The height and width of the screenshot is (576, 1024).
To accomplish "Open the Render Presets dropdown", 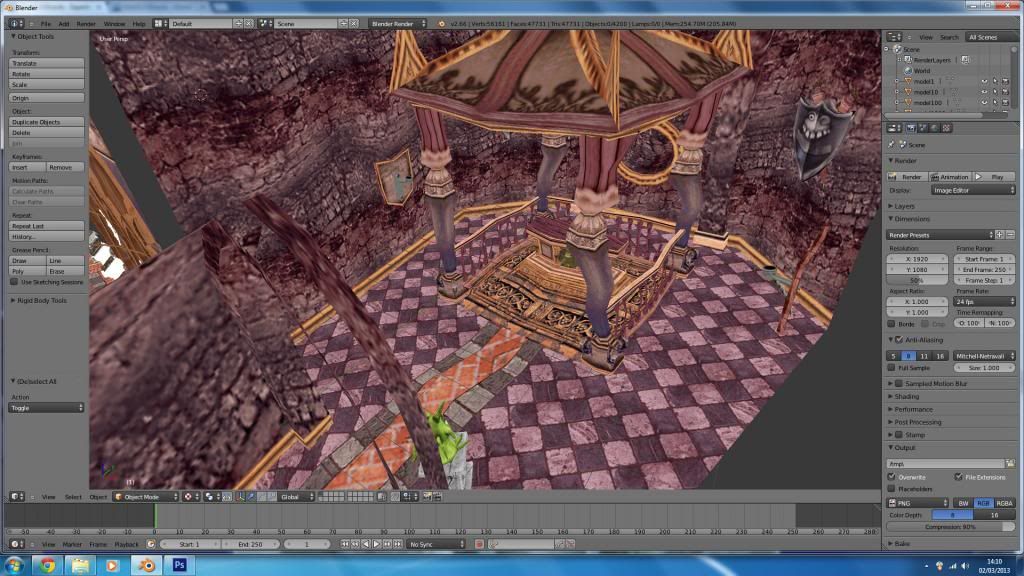I will (x=940, y=234).
